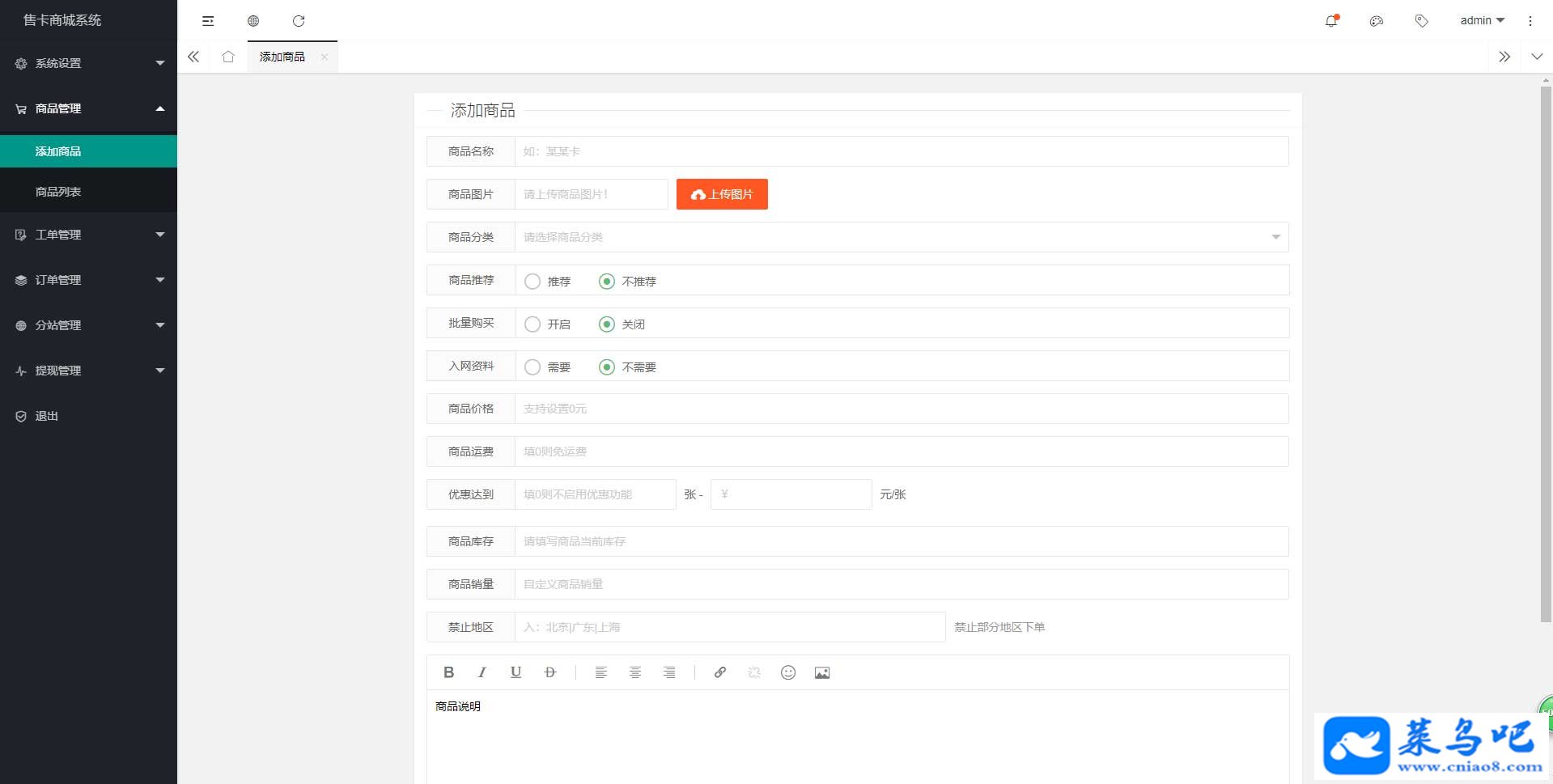Screen dimensions: 1553x784
Task: Focus the 商品库存 input field
Action: tap(902, 541)
